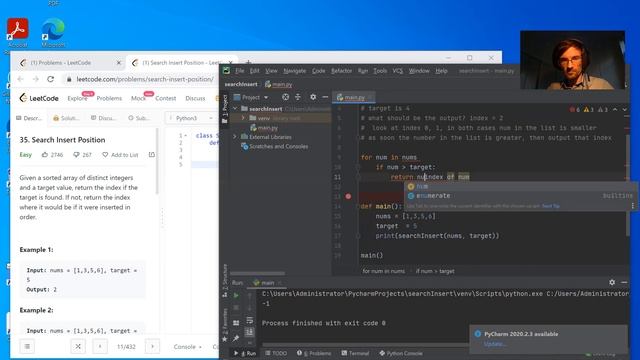Minimize the Run panel with the minus icon

coord(624,282)
